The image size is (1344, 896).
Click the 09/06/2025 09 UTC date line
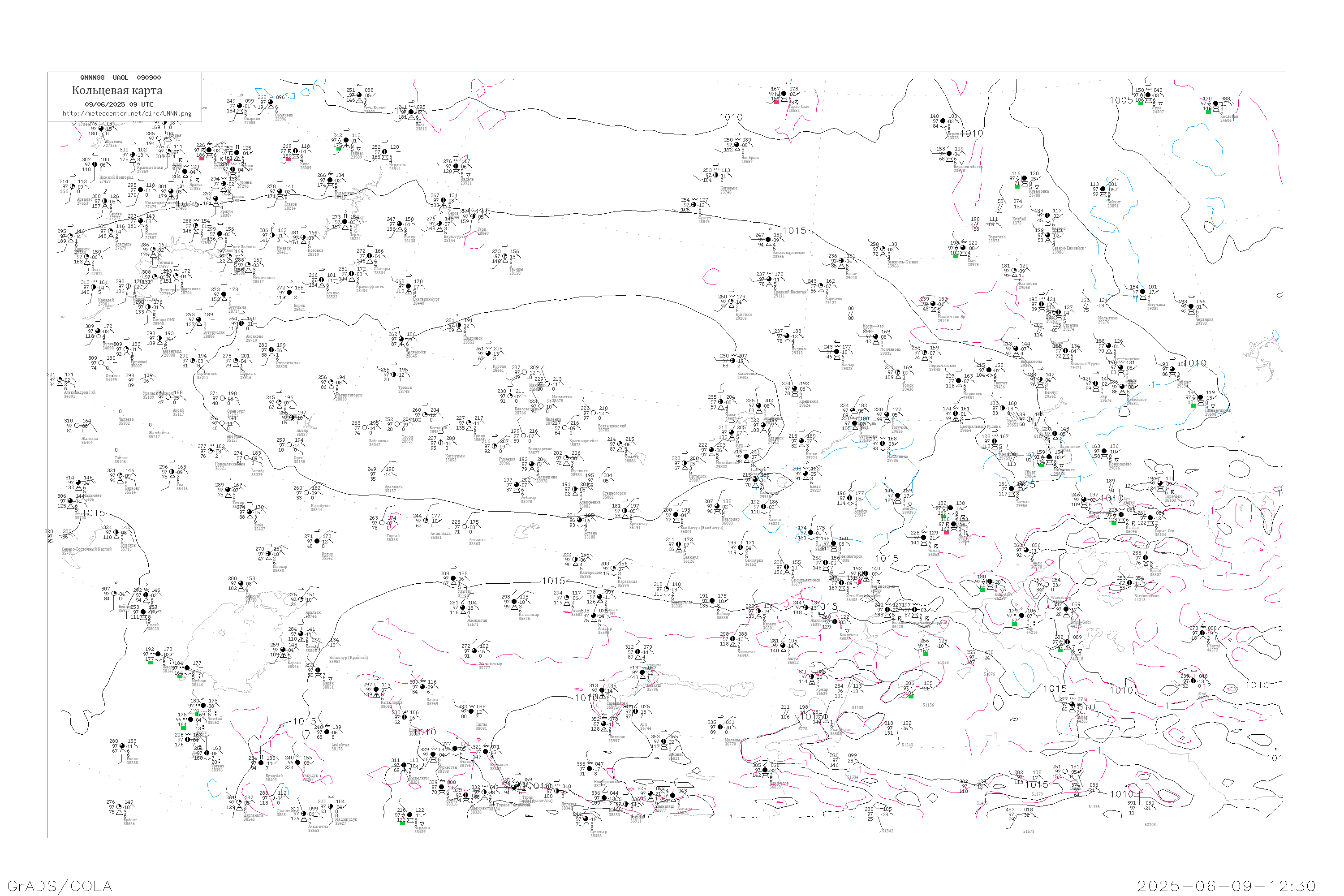119,104
